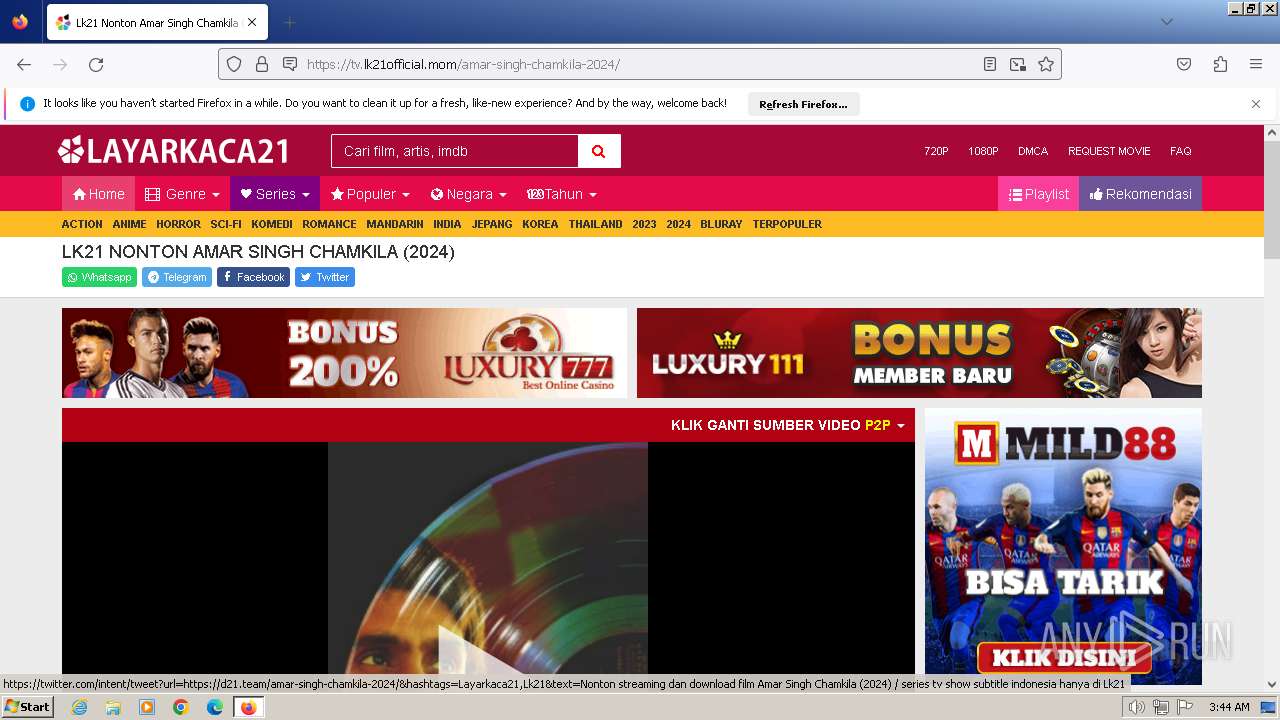
Task: Open the Firefox hamburger menu
Action: pyautogui.click(x=1256, y=64)
